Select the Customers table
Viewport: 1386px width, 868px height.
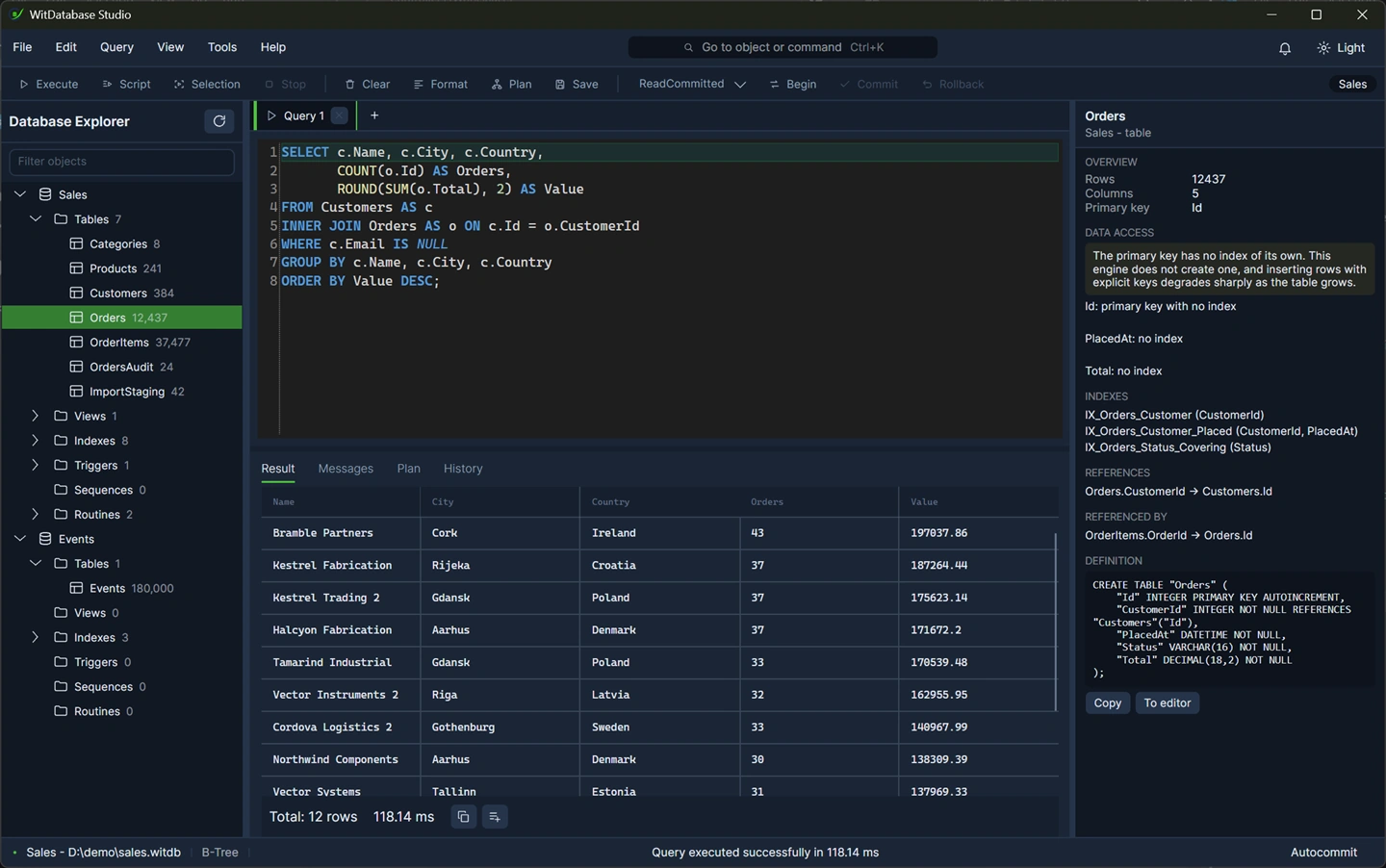coord(121,294)
